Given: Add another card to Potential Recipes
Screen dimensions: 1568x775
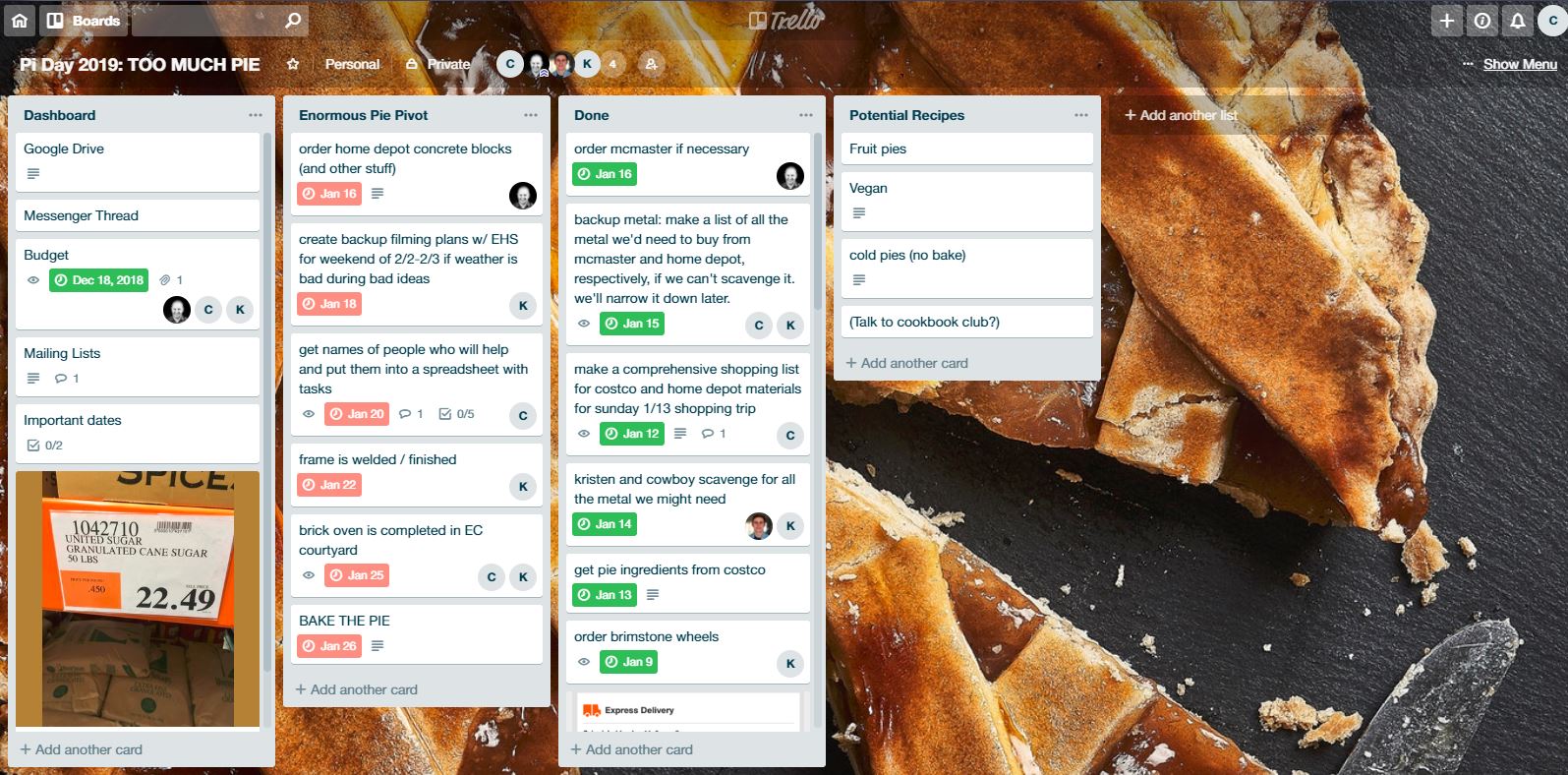Looking at the screenshot, I should pyautogui.click(x=907, y=363).
